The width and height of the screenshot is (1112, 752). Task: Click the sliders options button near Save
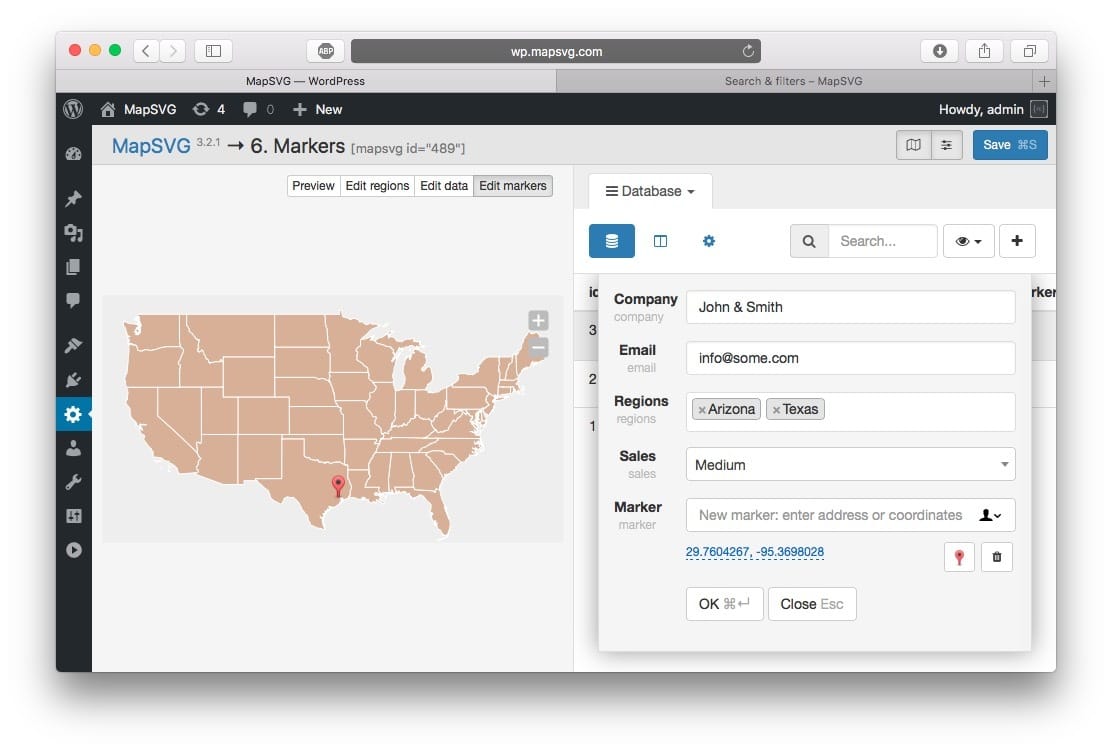947,145
